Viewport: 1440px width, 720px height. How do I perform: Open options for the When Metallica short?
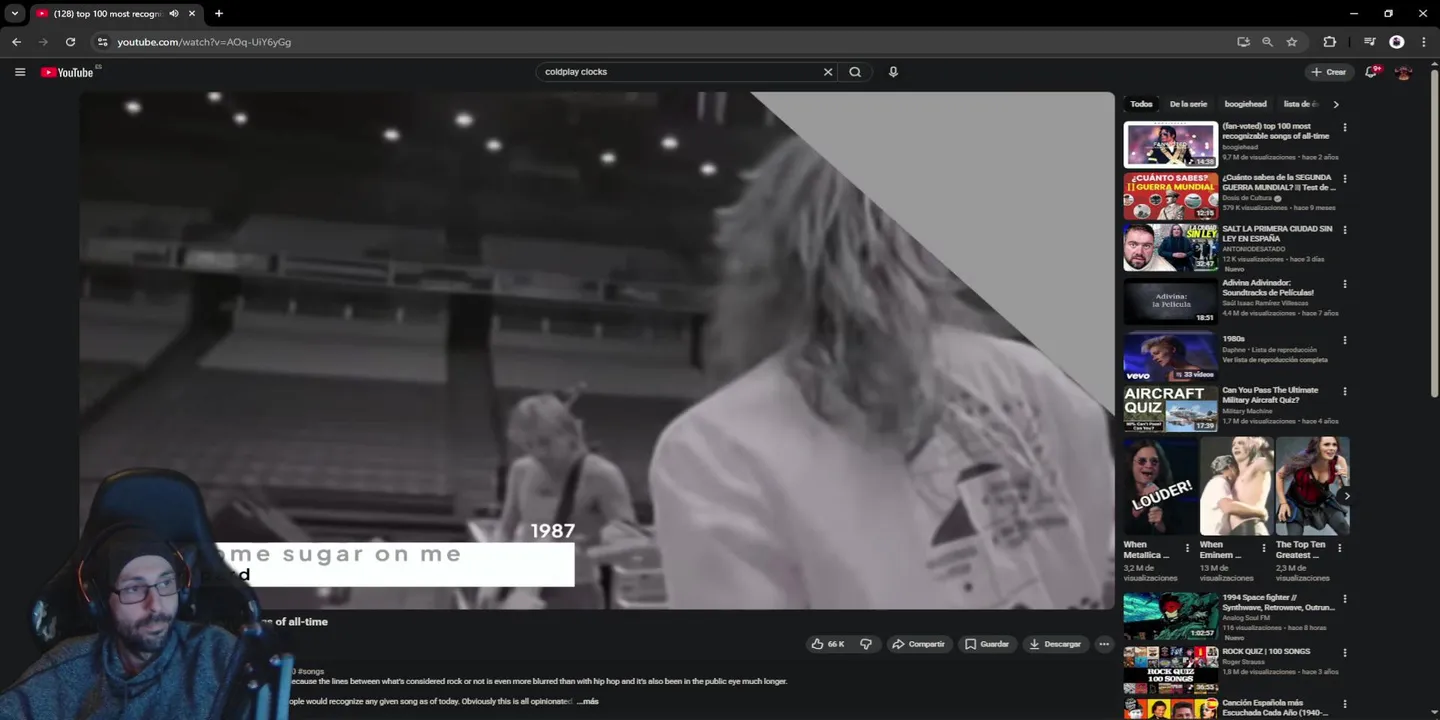[x=1187, y=548]
